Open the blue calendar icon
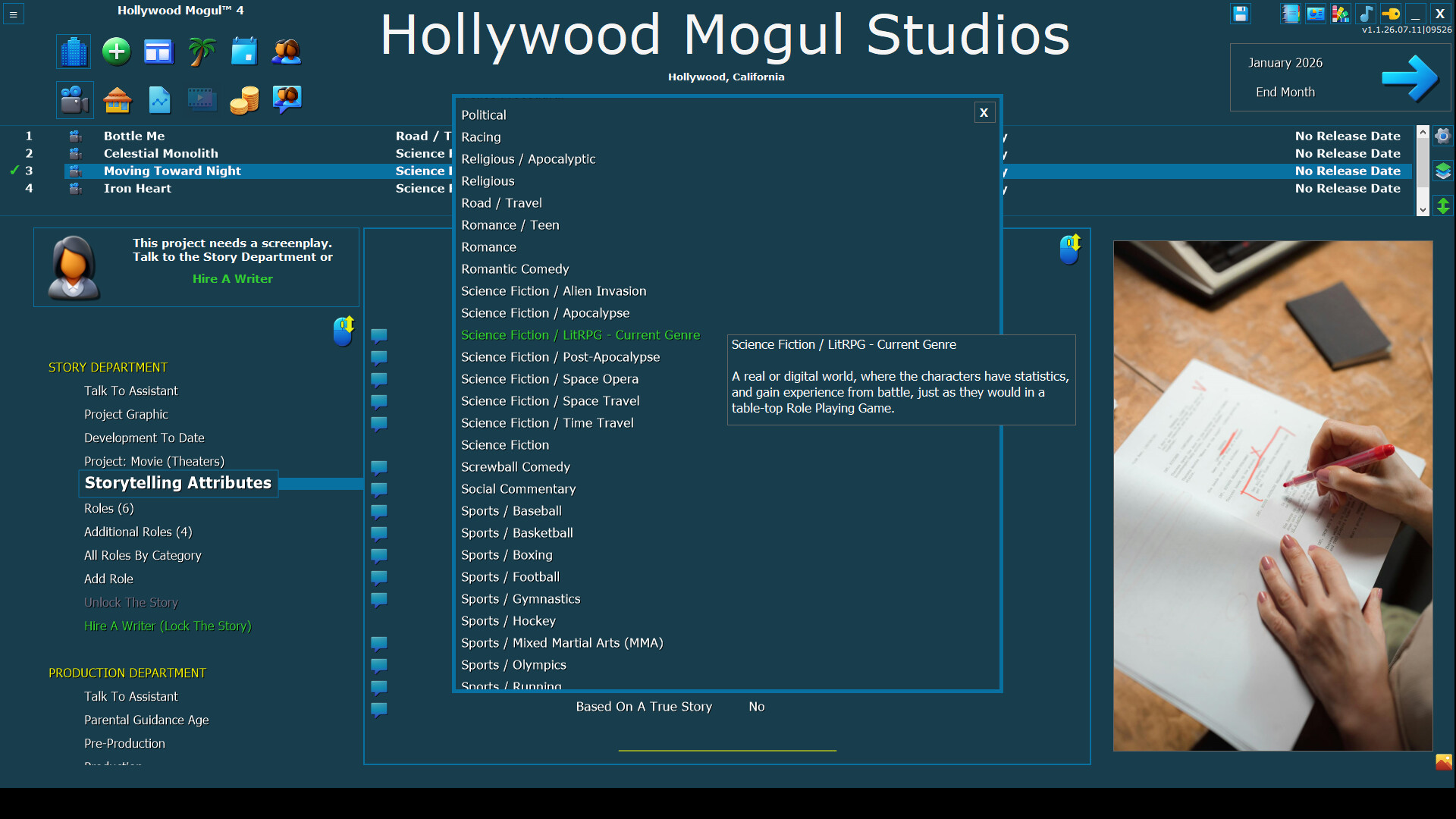 coord(243,52)
